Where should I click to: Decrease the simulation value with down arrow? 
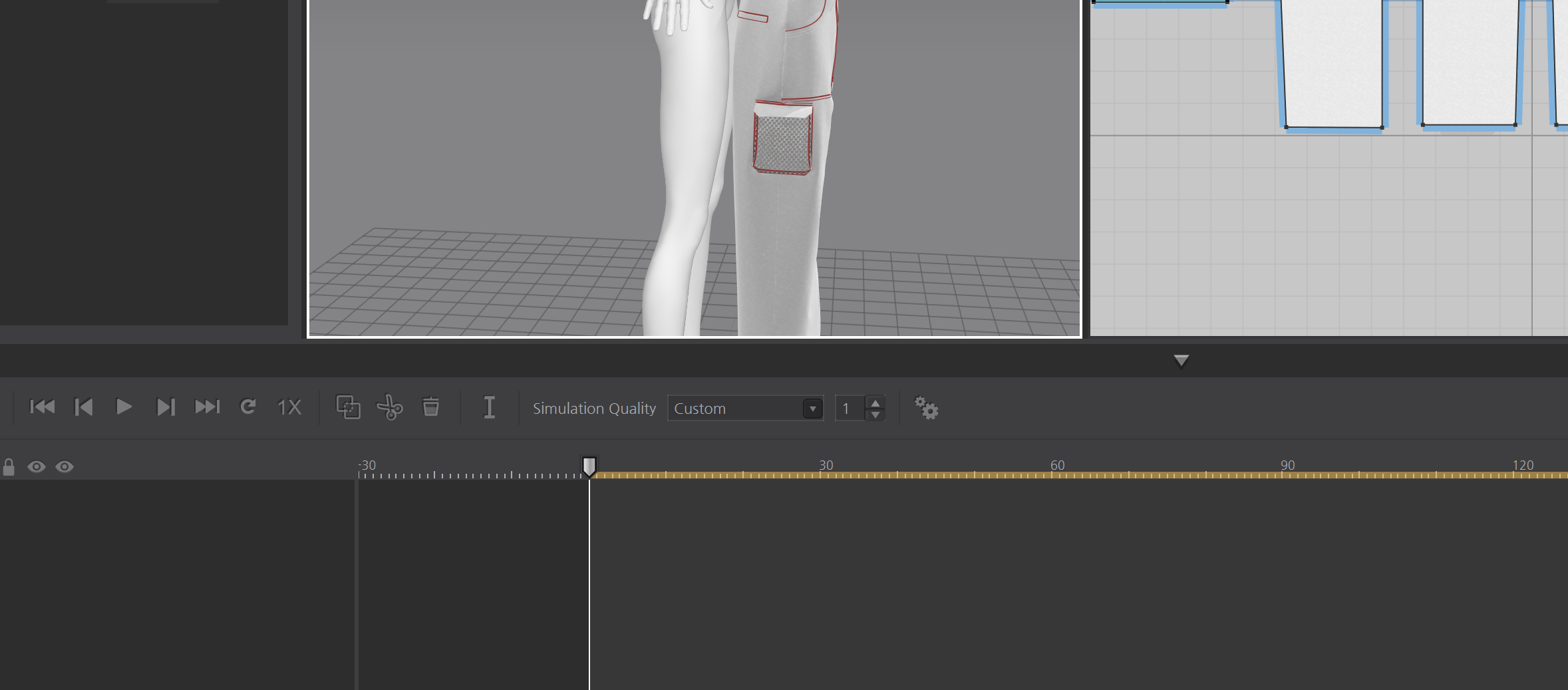coord(875,415)
